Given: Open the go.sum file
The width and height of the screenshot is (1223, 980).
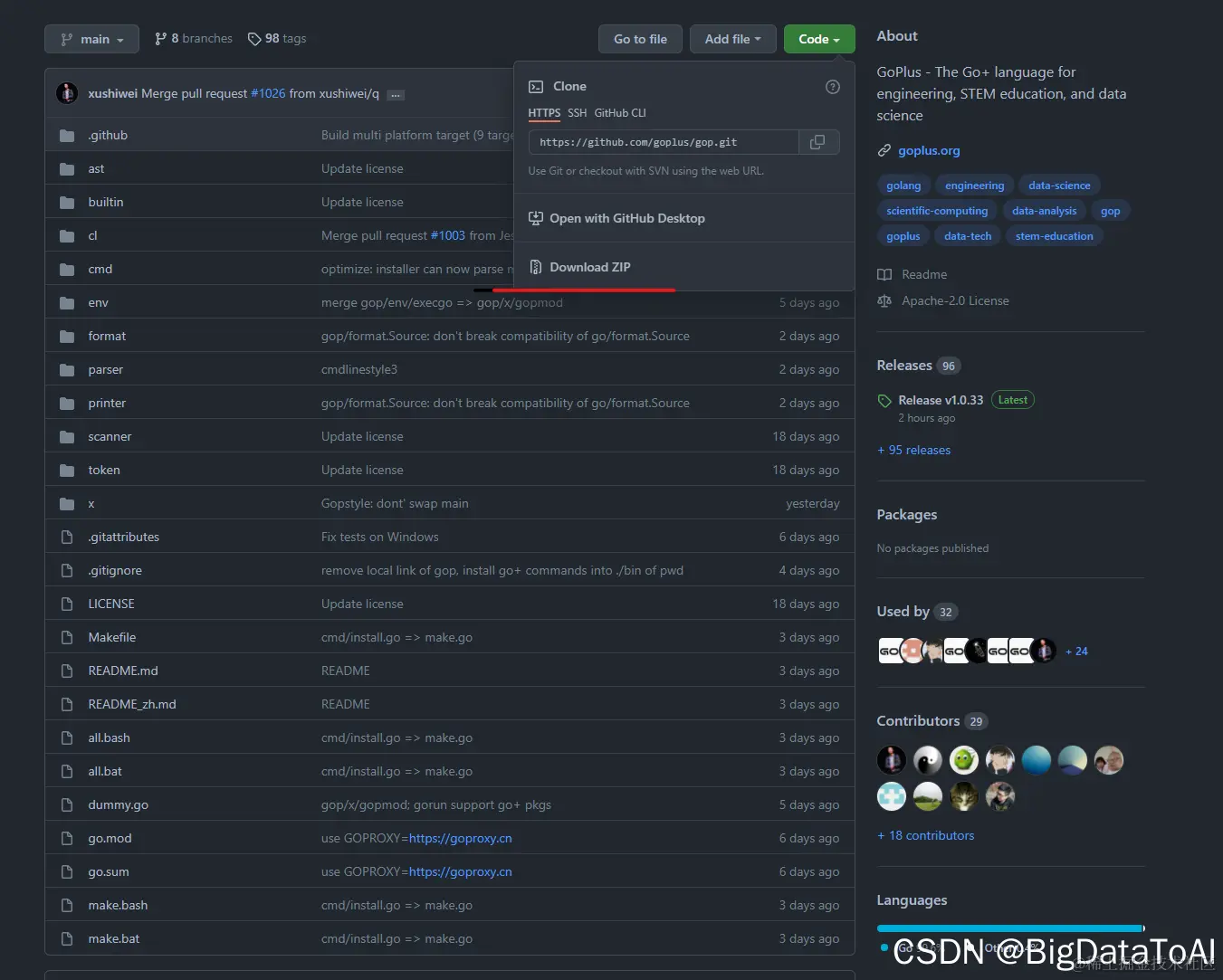Looking at the screenshot, I should coord(109,871).
